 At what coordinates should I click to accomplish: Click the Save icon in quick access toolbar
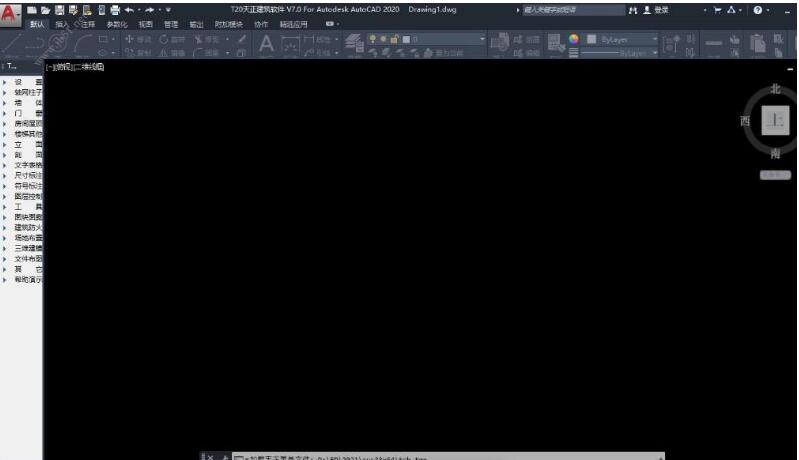[59, 9]
